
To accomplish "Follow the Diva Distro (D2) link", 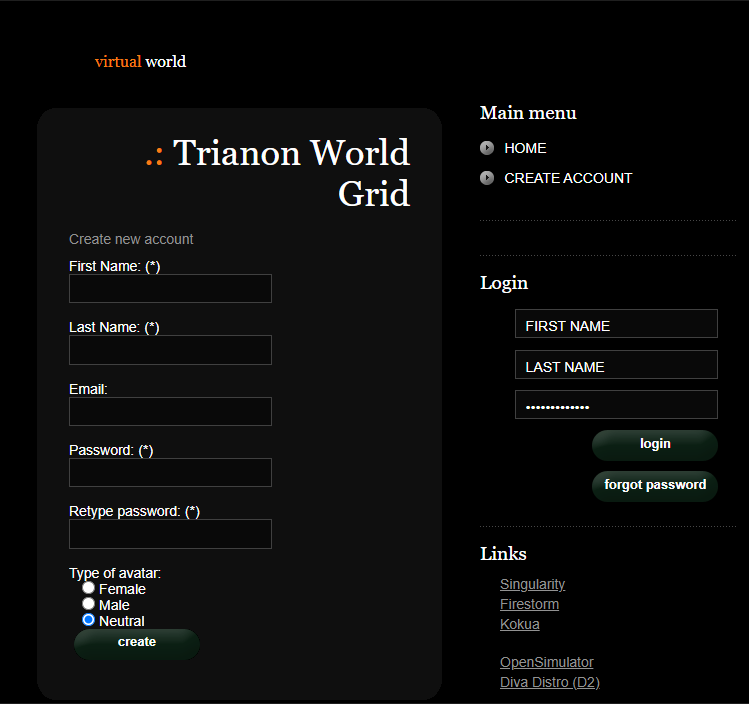I will pos(550,683).
